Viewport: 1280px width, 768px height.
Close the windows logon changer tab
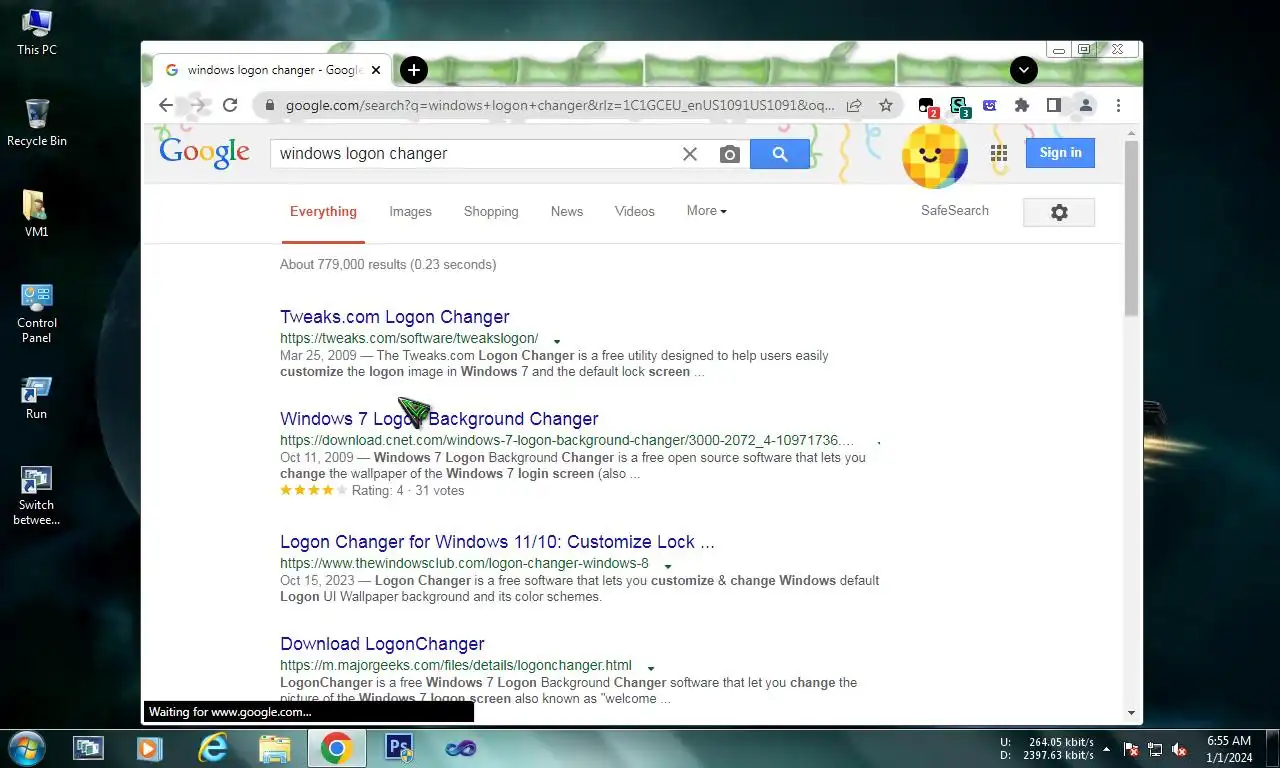tap(376, 70)
